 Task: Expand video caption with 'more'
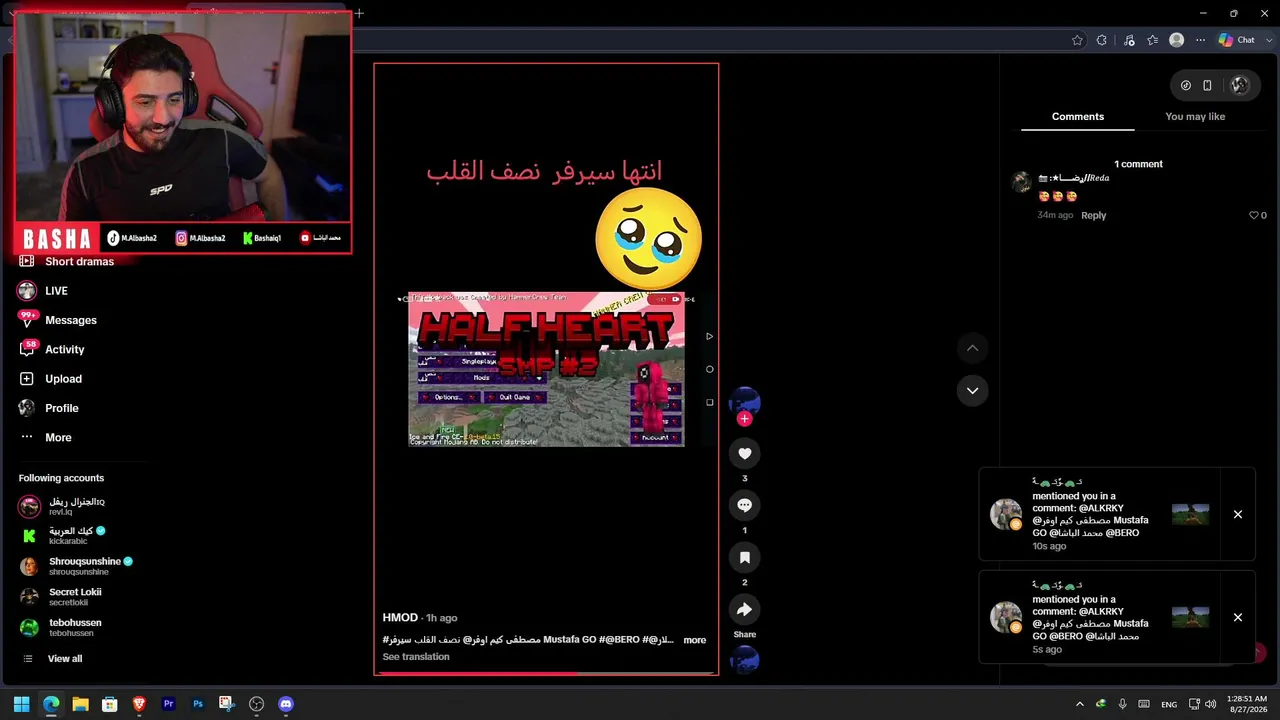click(695, 640)
